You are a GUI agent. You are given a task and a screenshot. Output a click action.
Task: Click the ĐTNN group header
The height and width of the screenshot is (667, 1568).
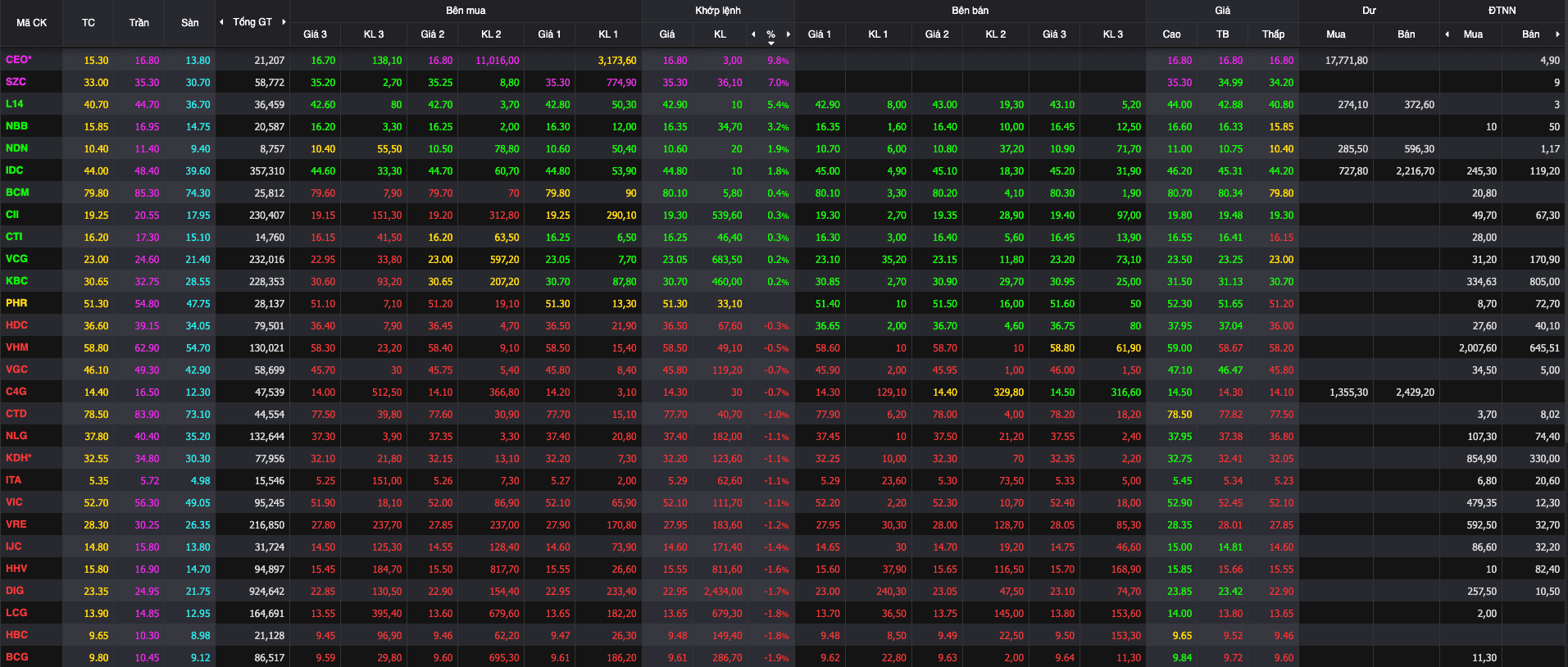click(x=1502, y=11)
